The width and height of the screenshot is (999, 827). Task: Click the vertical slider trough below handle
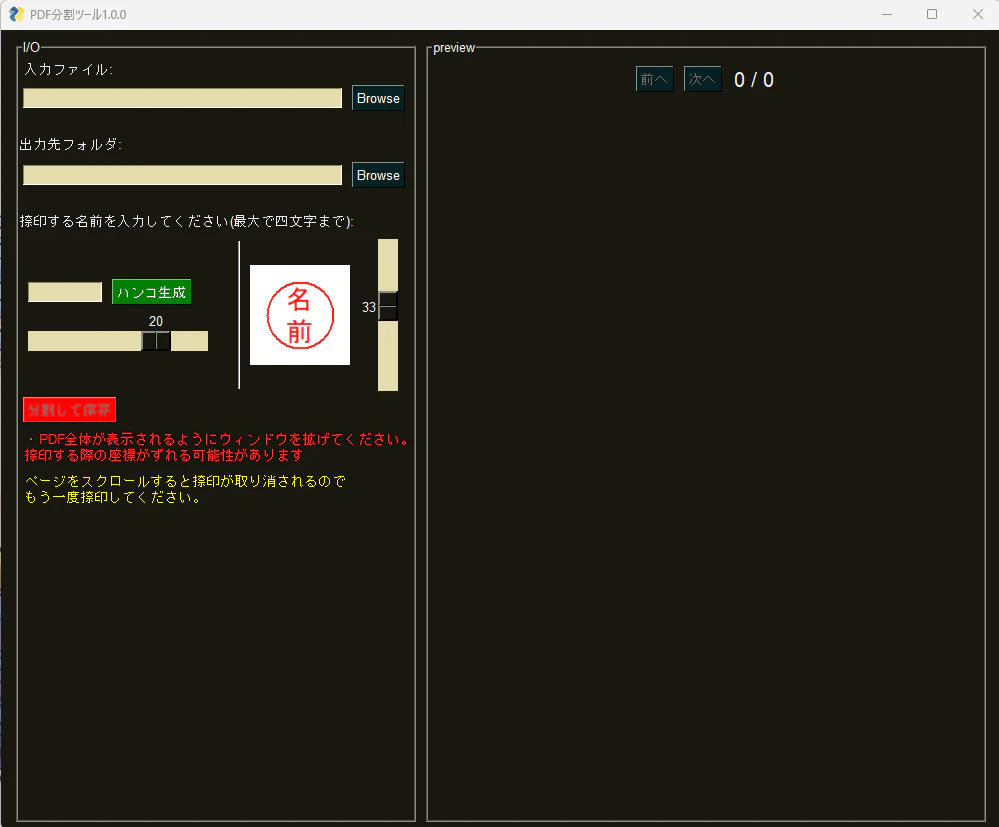click(388, 356)
